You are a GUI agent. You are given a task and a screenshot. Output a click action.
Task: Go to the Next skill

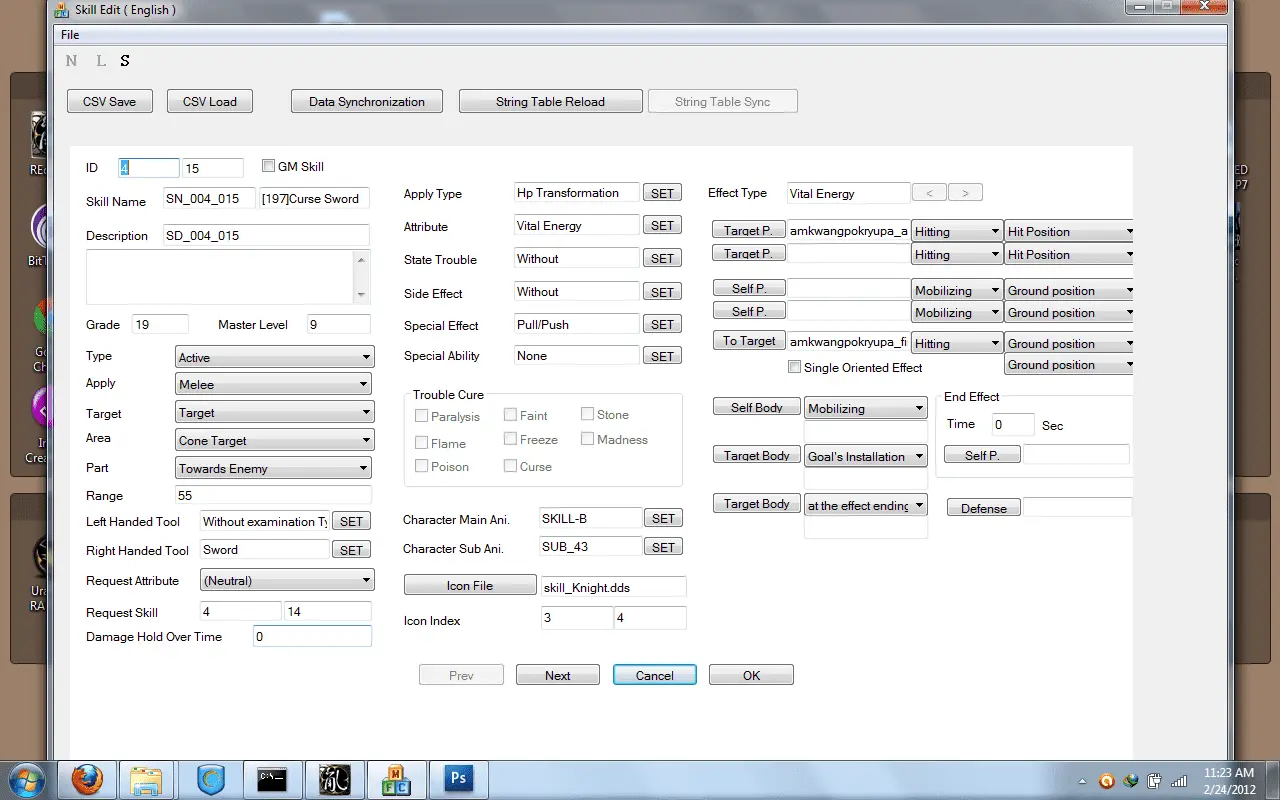pos(558,675)
